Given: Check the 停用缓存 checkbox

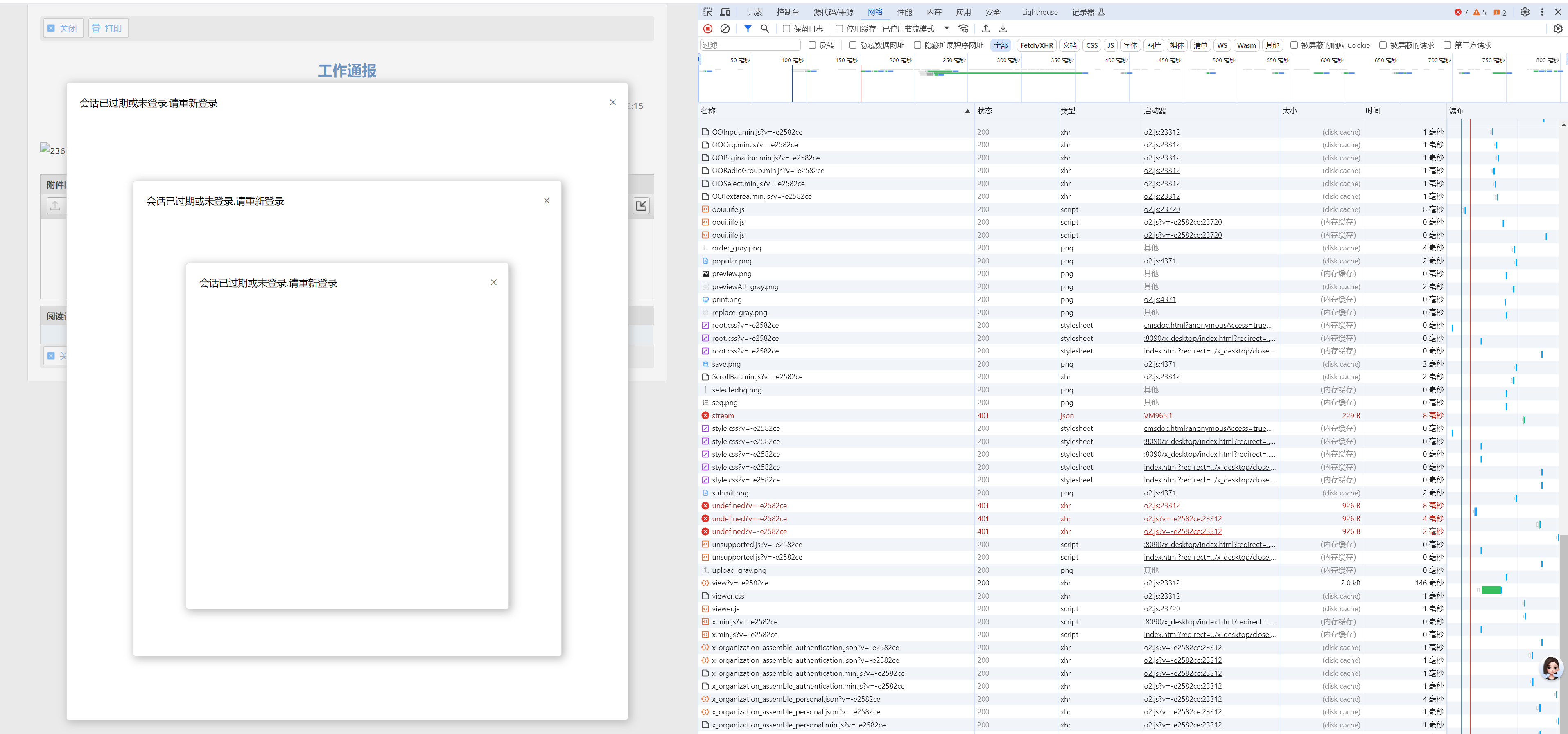Looking at the screenshot, I should (x=839, y=29).
